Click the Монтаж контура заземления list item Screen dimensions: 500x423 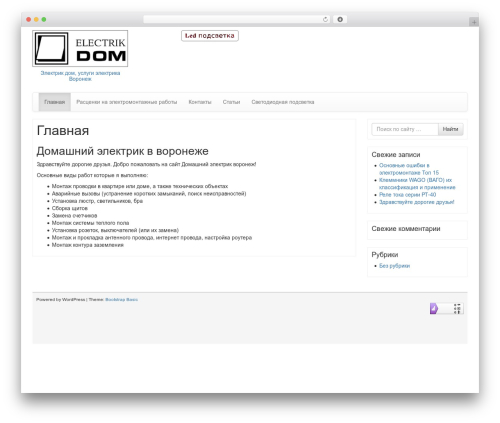pos(88,245)
